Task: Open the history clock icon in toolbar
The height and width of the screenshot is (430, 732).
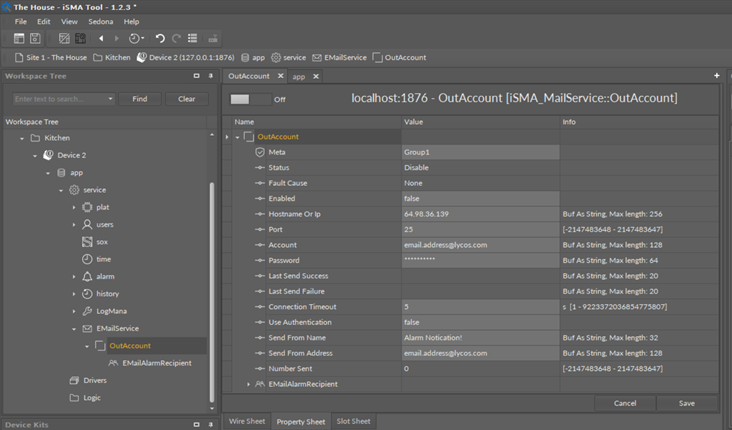Action: [x=135, y=38]
